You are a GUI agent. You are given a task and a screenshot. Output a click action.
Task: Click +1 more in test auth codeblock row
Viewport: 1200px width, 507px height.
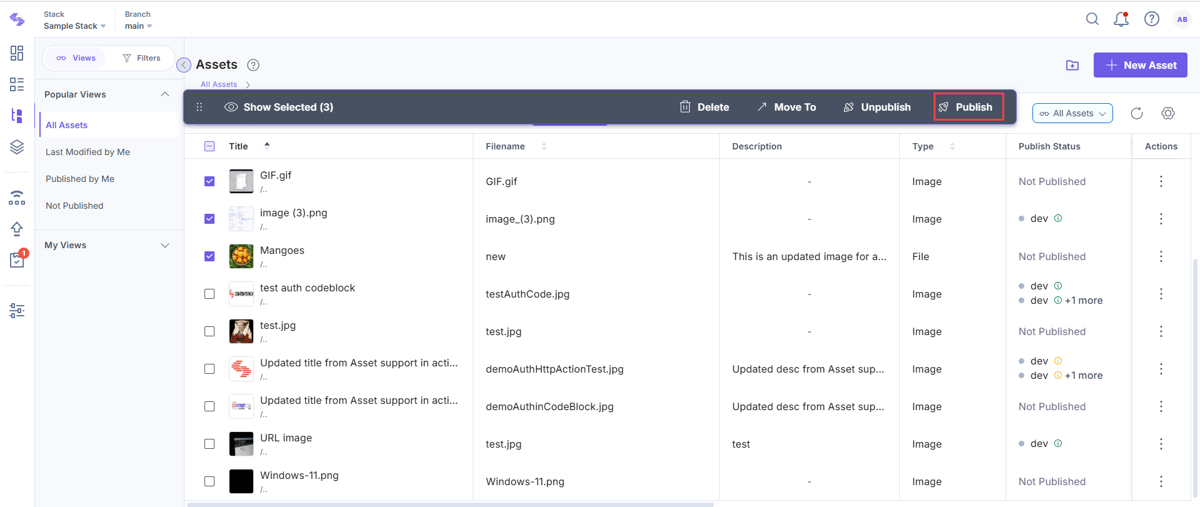(1085, 300)
